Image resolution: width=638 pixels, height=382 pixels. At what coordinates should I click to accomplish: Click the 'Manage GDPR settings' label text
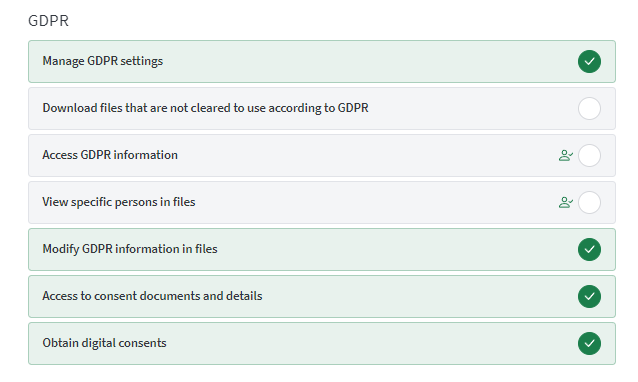point(103,61)
